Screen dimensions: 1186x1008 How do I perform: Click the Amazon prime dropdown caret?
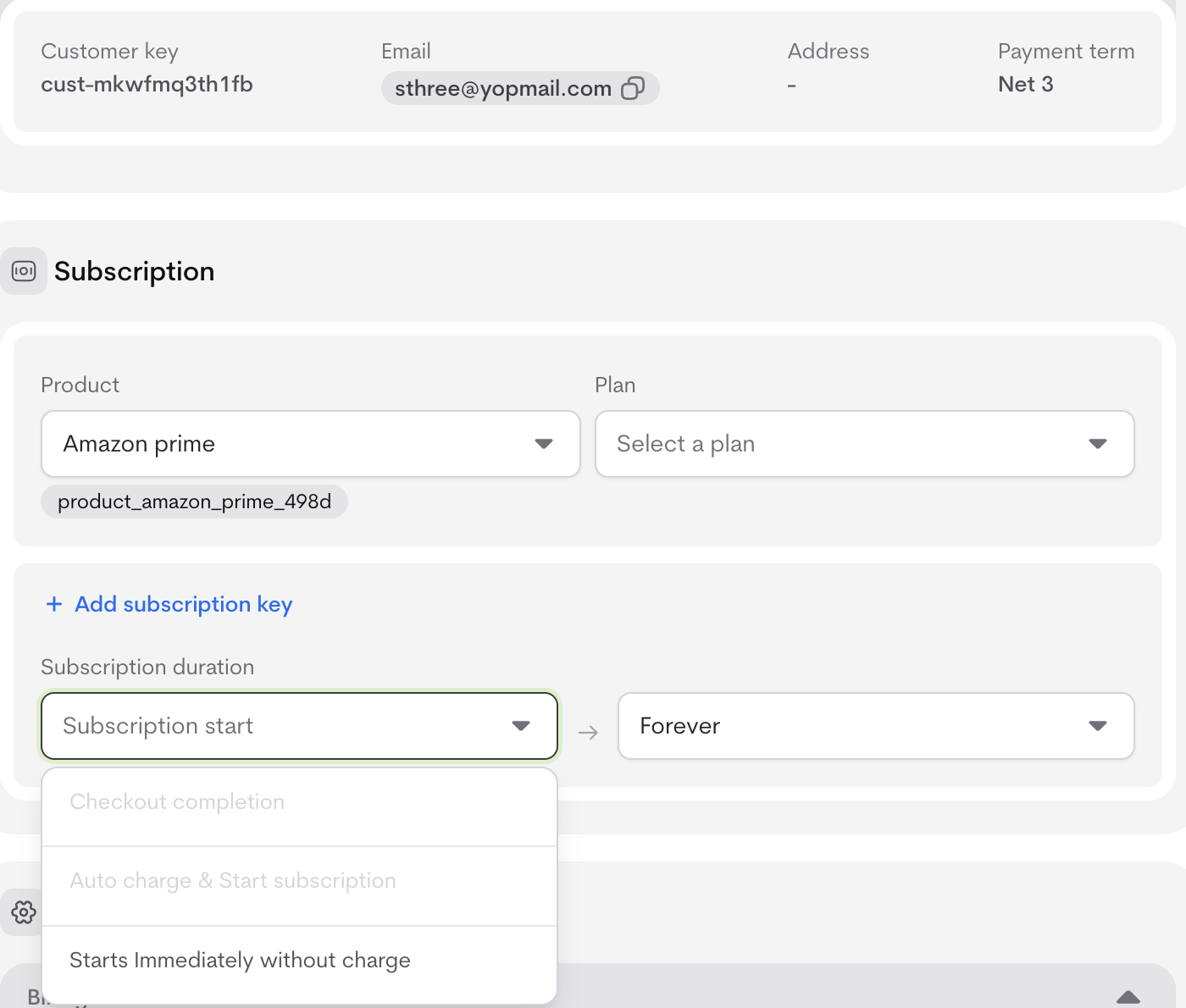pyautogui.click(x=544, y=444)
